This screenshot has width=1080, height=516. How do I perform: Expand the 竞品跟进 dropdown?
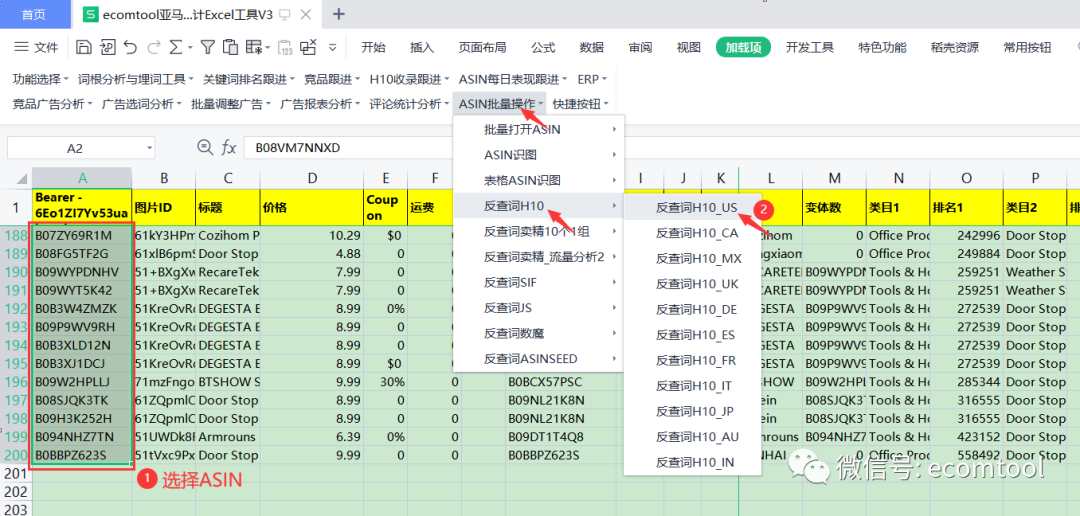click(x=332, y=79)
